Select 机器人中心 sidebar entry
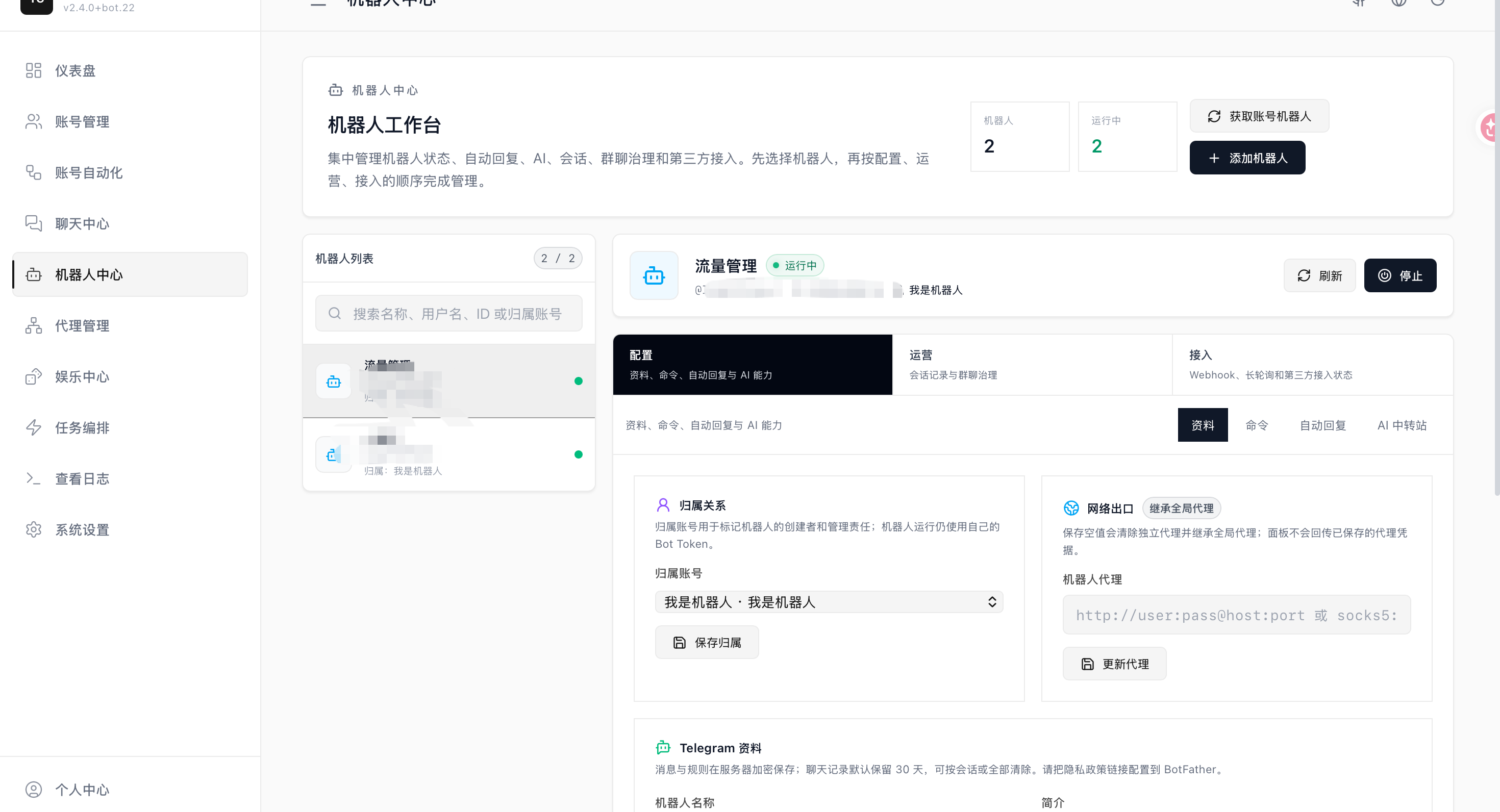 click(x=130, y=275)
